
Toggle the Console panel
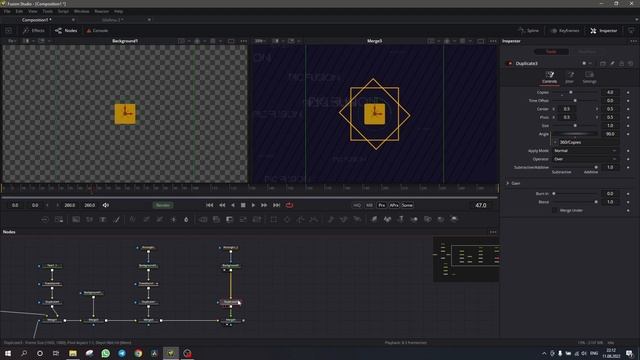pyautogui.click(x=97, y=31)
